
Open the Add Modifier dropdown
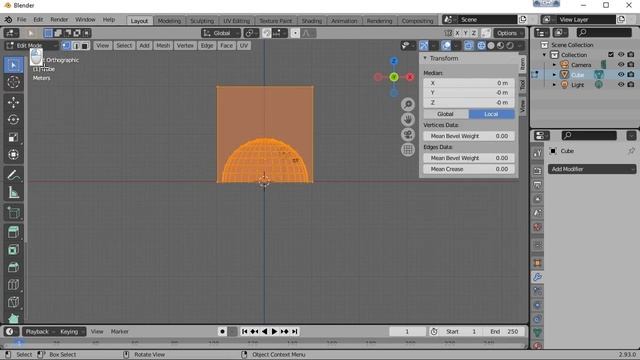[592, 169]
